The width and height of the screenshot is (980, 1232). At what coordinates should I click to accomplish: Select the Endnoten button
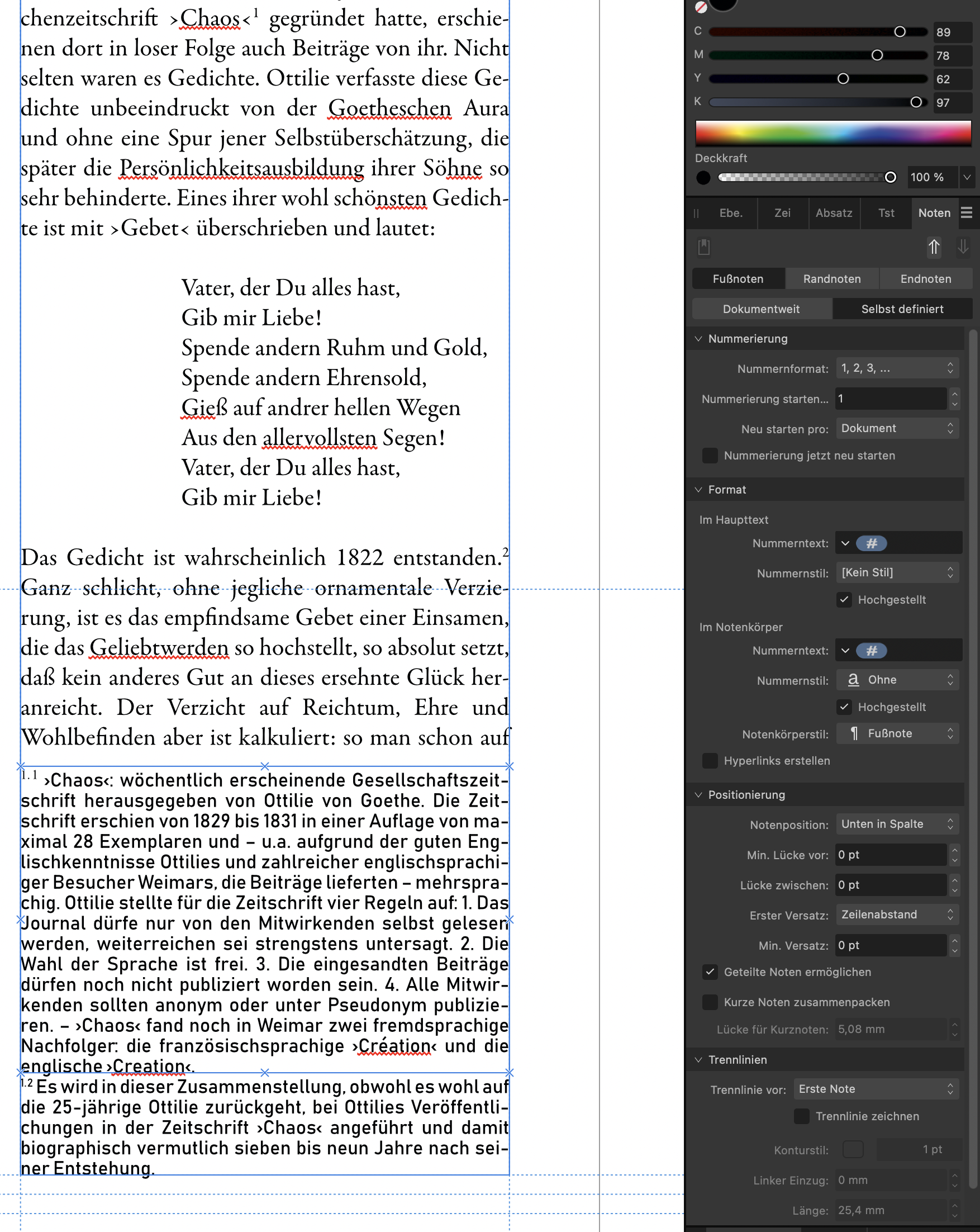[926, 279]
